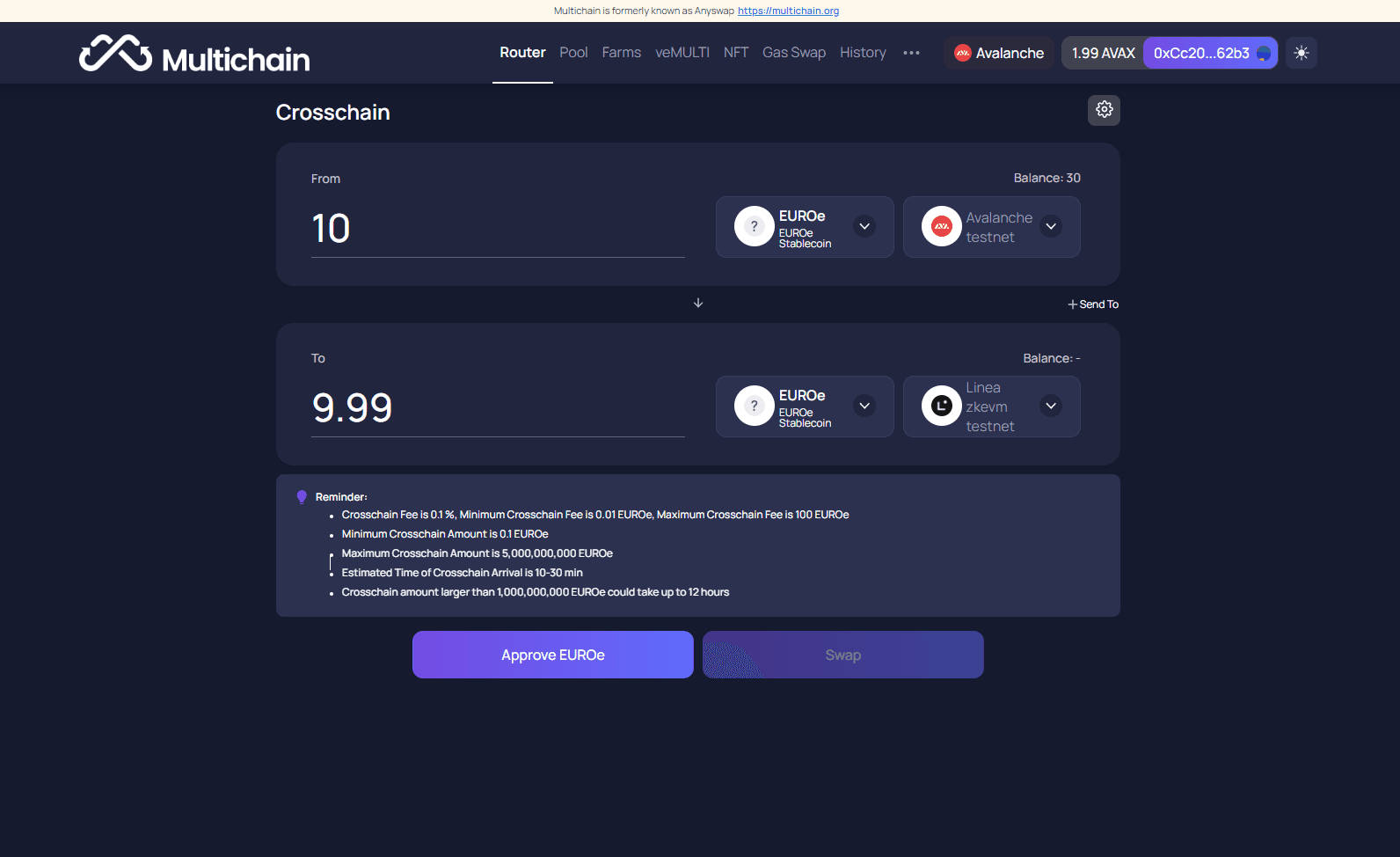Screen dimensions: 1400x857
Task: Click the Multichain logo
Action: (194, 54)
